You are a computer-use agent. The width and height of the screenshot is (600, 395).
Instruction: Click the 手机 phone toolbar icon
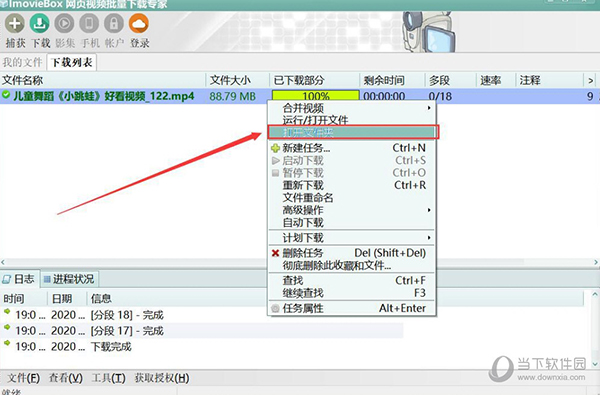89,23
